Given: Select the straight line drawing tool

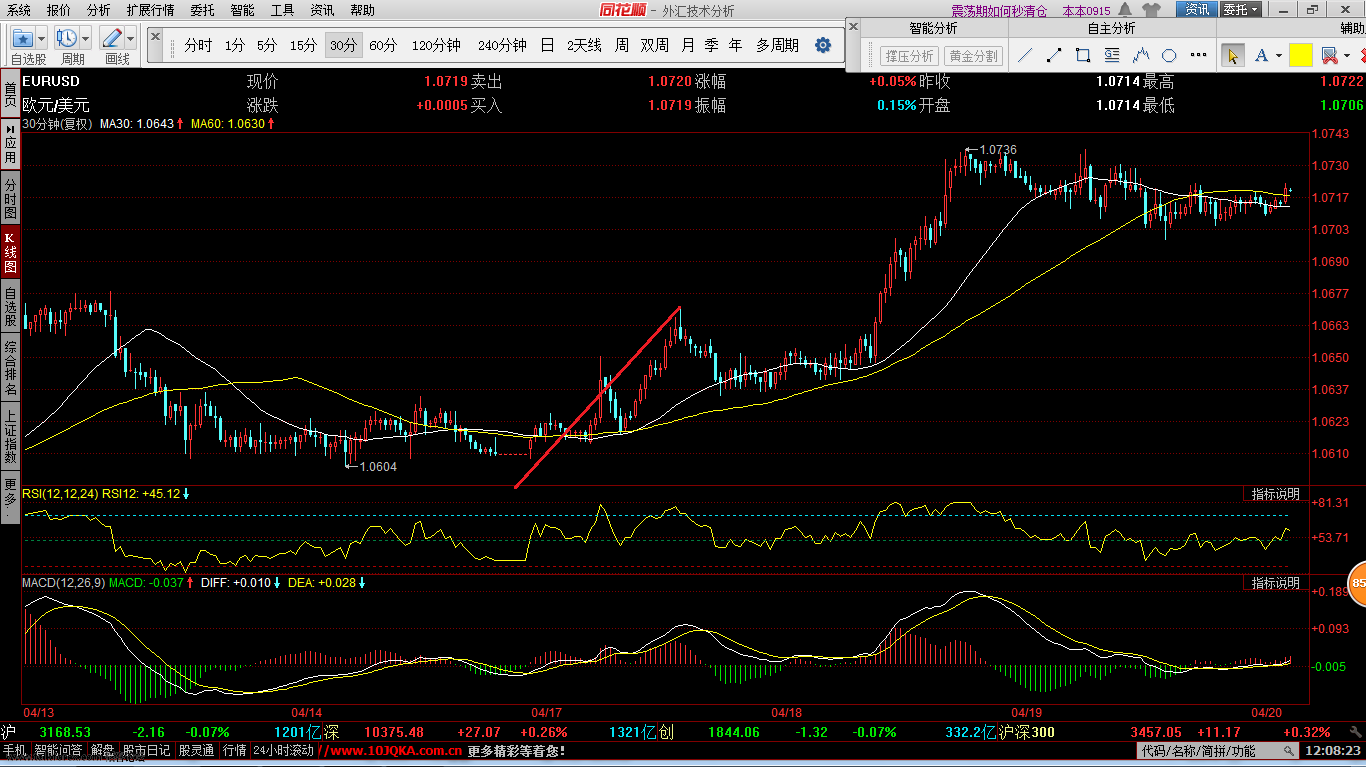Looking at the screenshot, I should (1025, 56).
